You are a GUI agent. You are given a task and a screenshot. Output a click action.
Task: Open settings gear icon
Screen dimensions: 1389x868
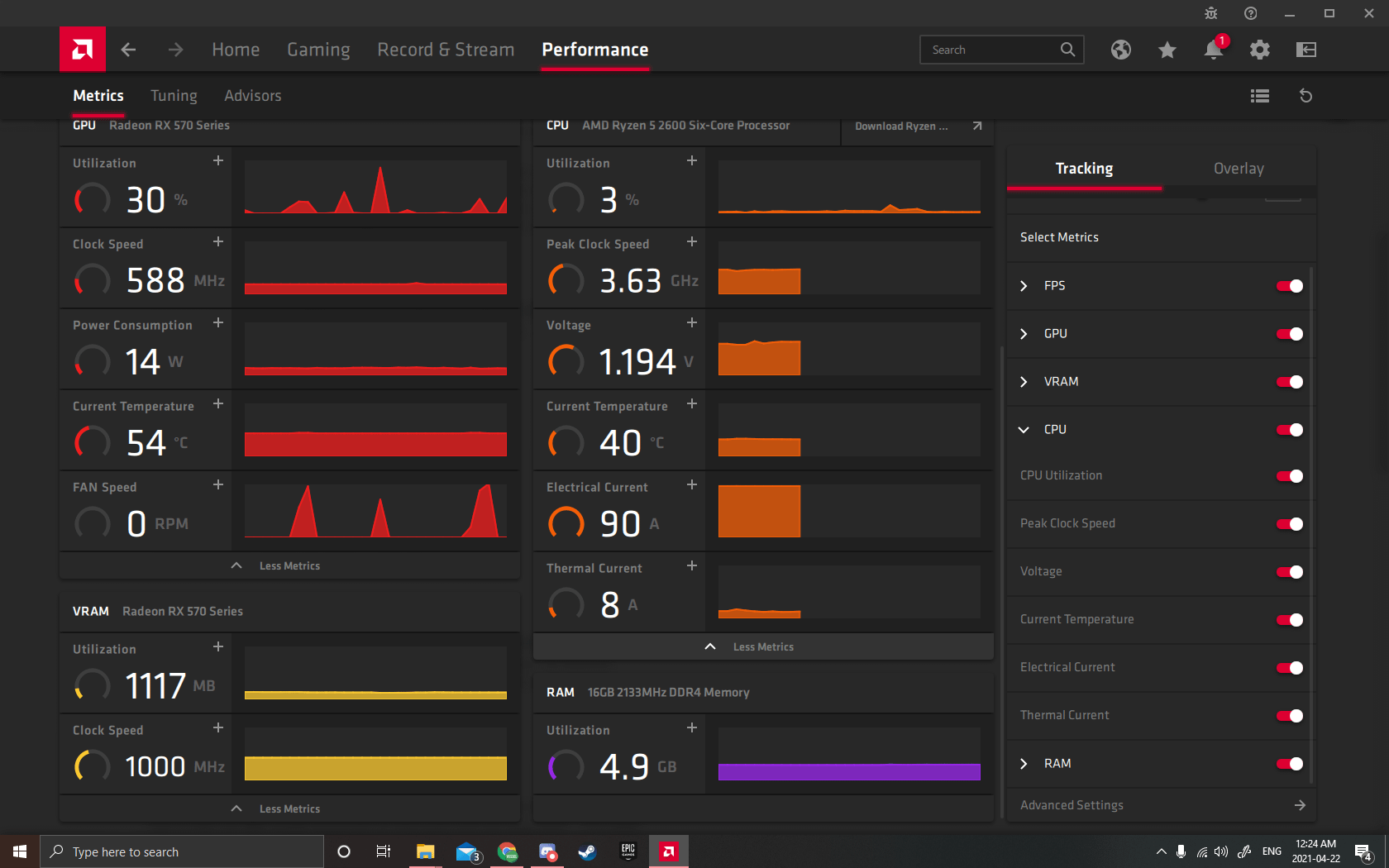coord(1259,50)
